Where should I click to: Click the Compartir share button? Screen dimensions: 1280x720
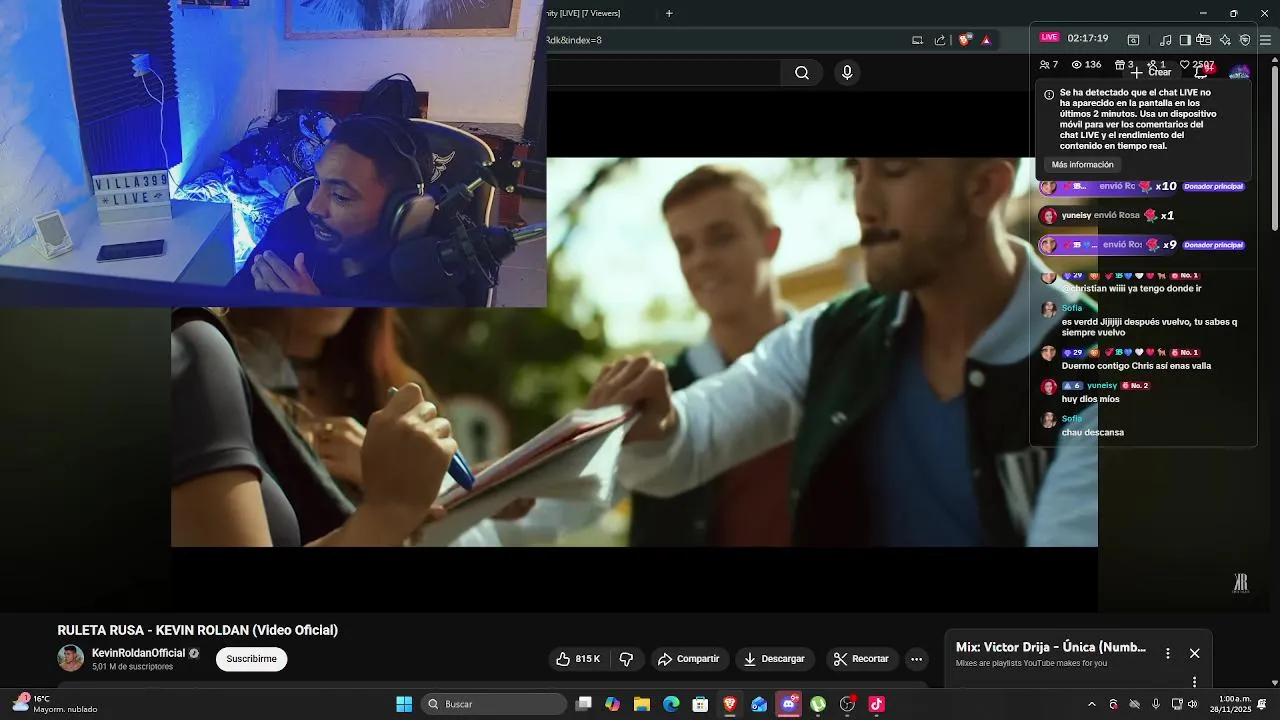(x=688, y=659)
